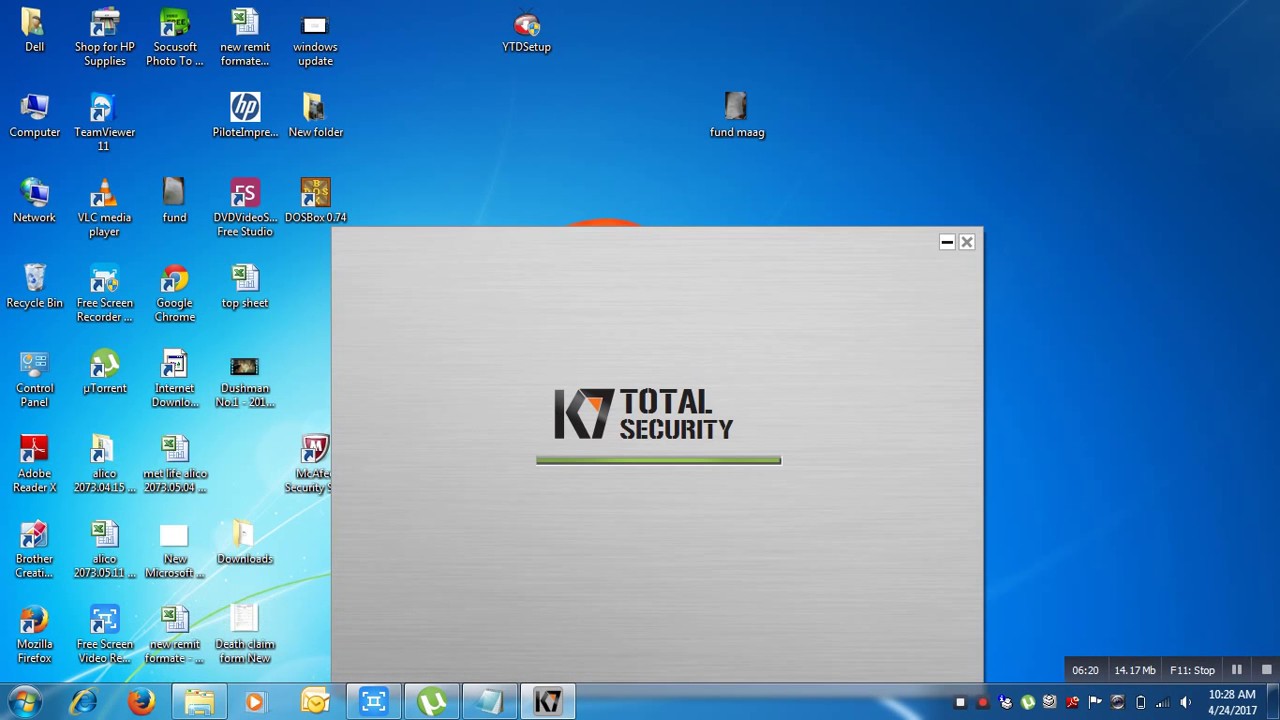Open PiloteImpre HP desktop icon
Viewport: 1280px width, 720px height.
coord(245,116)
